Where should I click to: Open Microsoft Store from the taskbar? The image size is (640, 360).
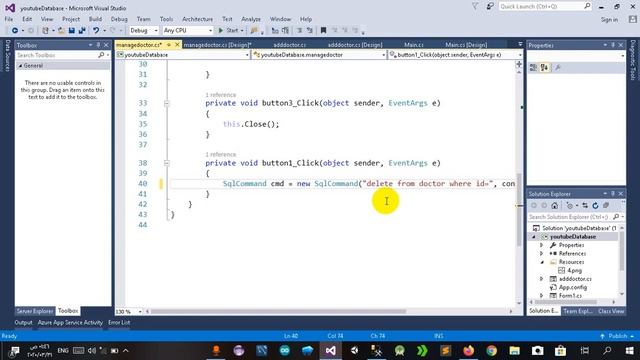coord(560,351)
